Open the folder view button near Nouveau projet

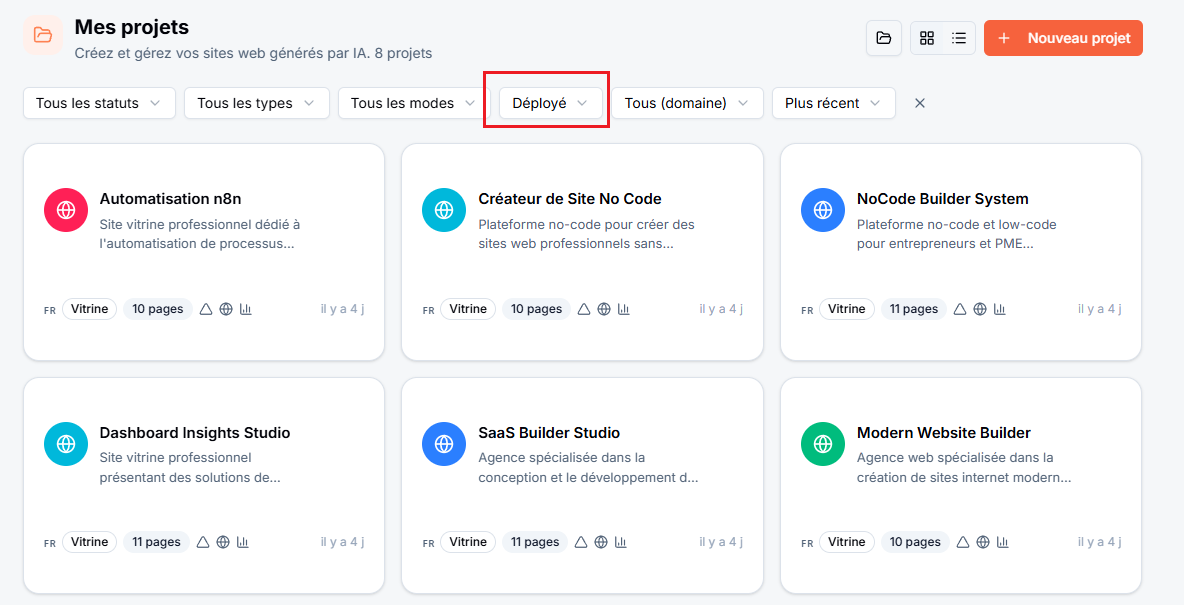coord(883,38)
